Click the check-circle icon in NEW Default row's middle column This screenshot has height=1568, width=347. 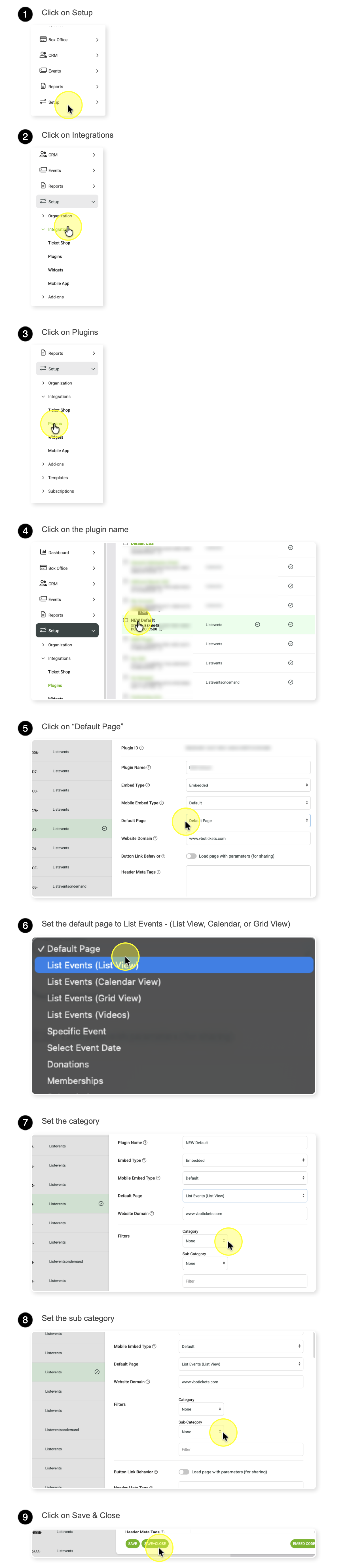257,624
